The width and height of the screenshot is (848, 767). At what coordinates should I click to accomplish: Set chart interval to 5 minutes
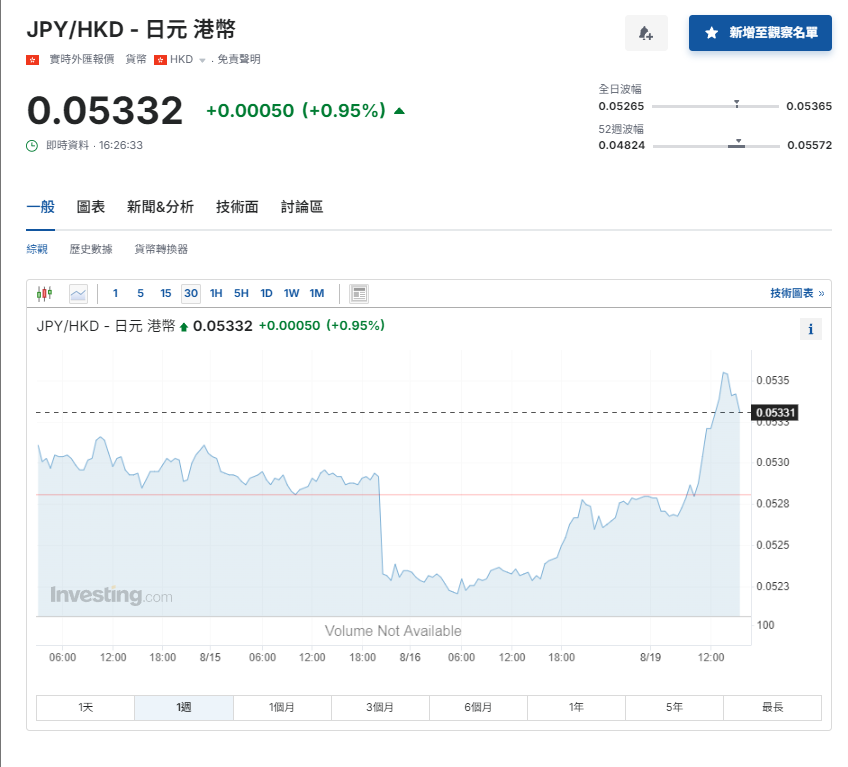140,293
